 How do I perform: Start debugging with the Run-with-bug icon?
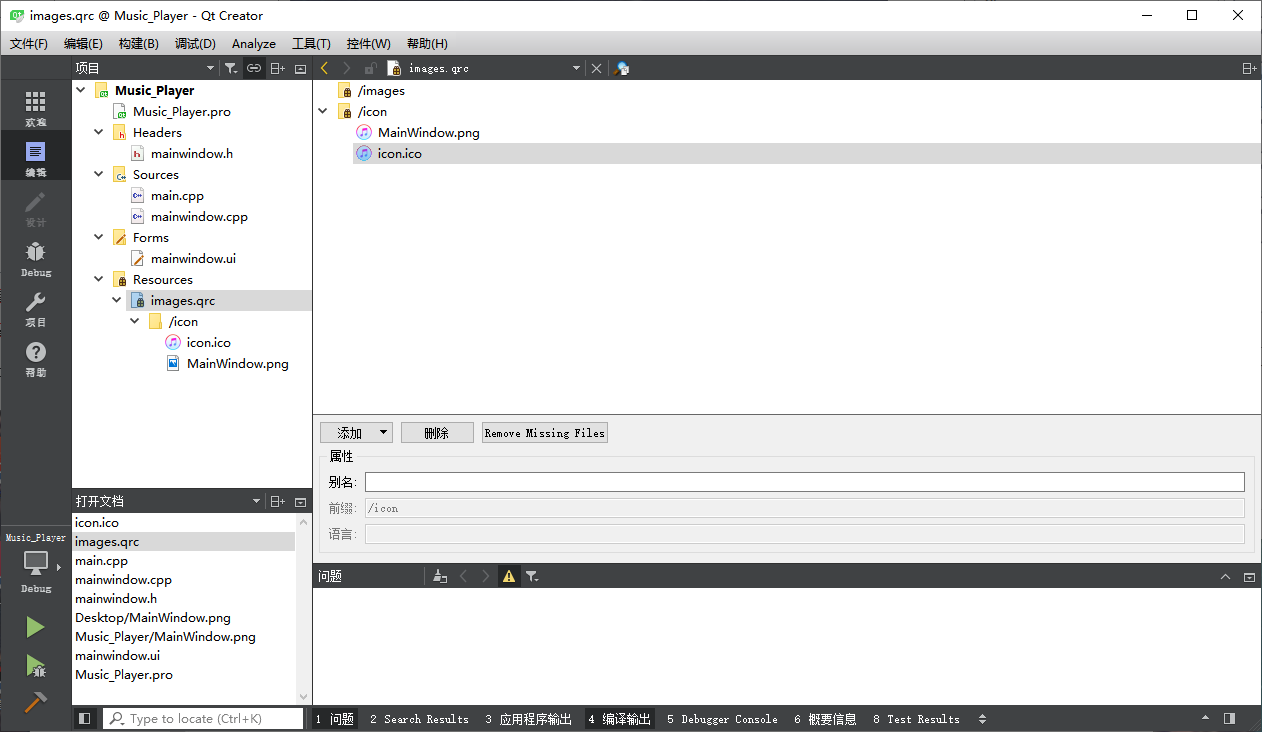pyautogui.click(x=35, y=665)
